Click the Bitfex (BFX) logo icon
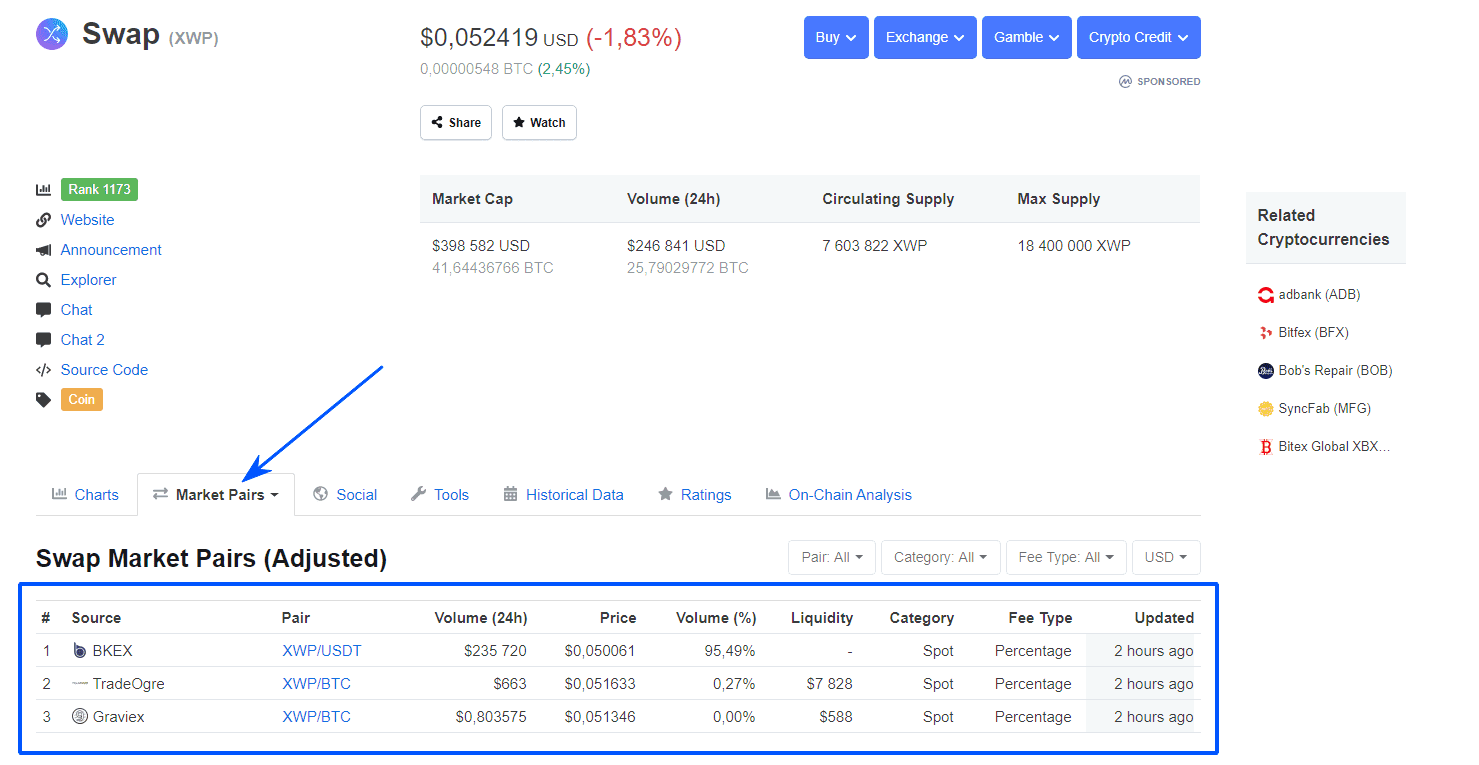 click(1266, 333)
